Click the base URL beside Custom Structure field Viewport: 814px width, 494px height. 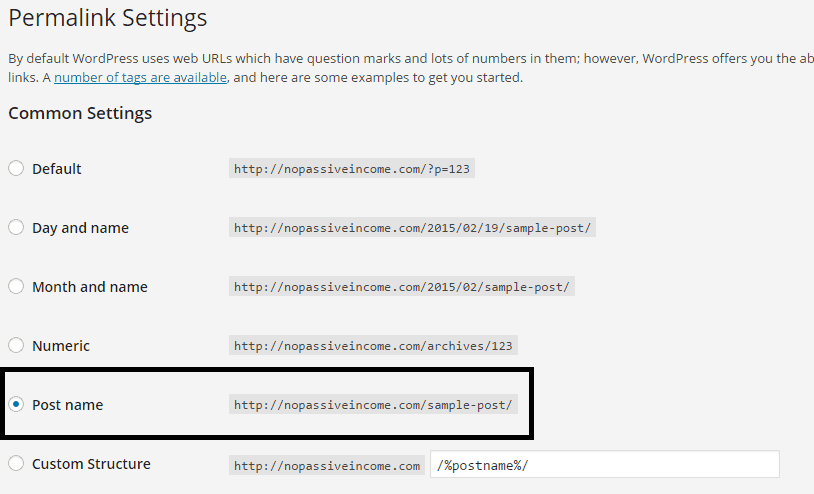pos(327,465)
